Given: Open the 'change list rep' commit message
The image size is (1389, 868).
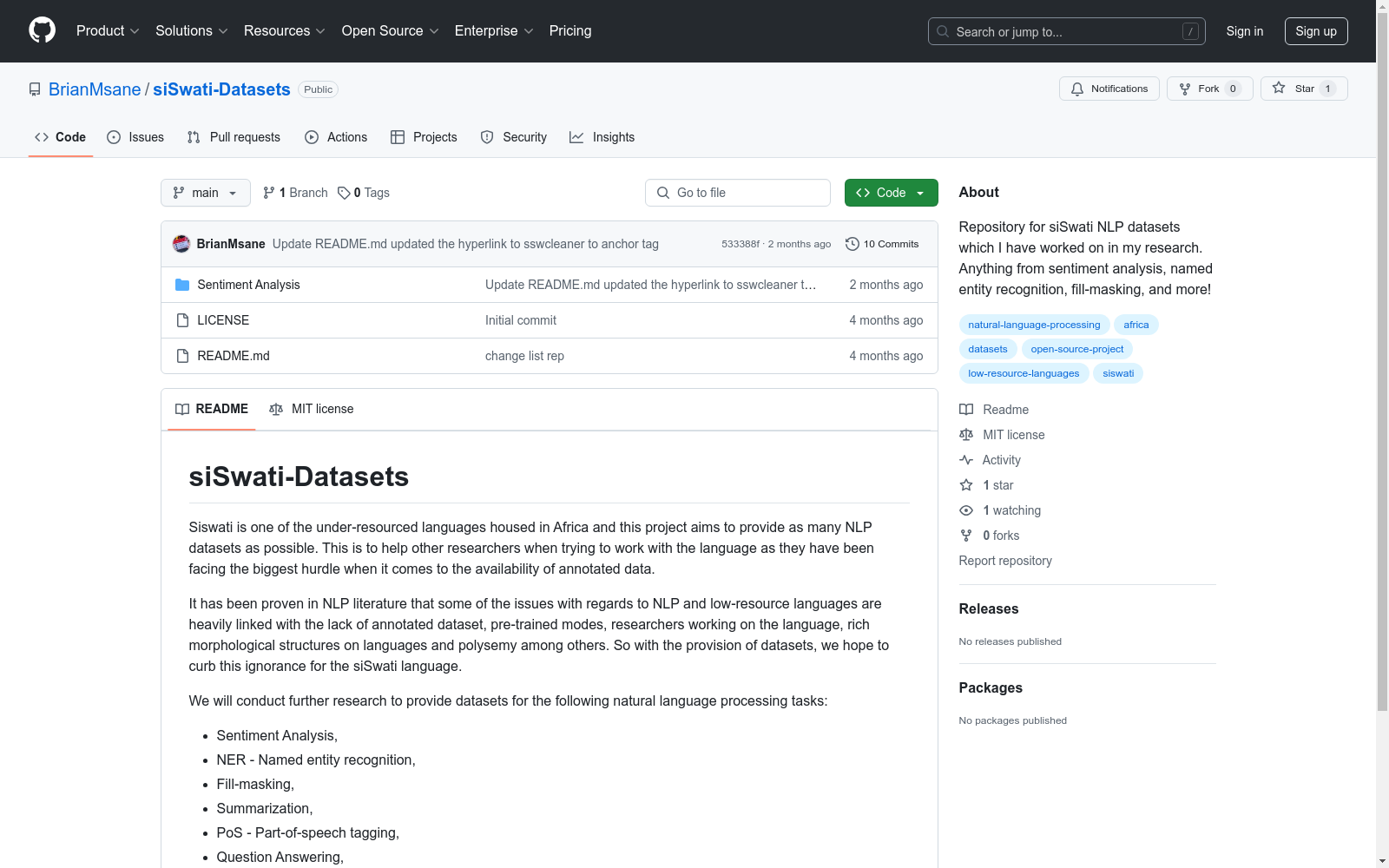Looking at the screenshot, I should pyautogui.click(x=524, y=356).
